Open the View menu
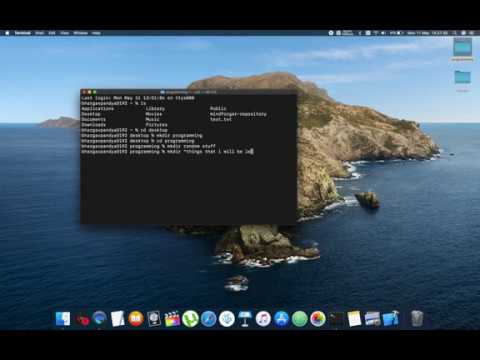Viewport: 480px width, 360px height. coord(64,33)
